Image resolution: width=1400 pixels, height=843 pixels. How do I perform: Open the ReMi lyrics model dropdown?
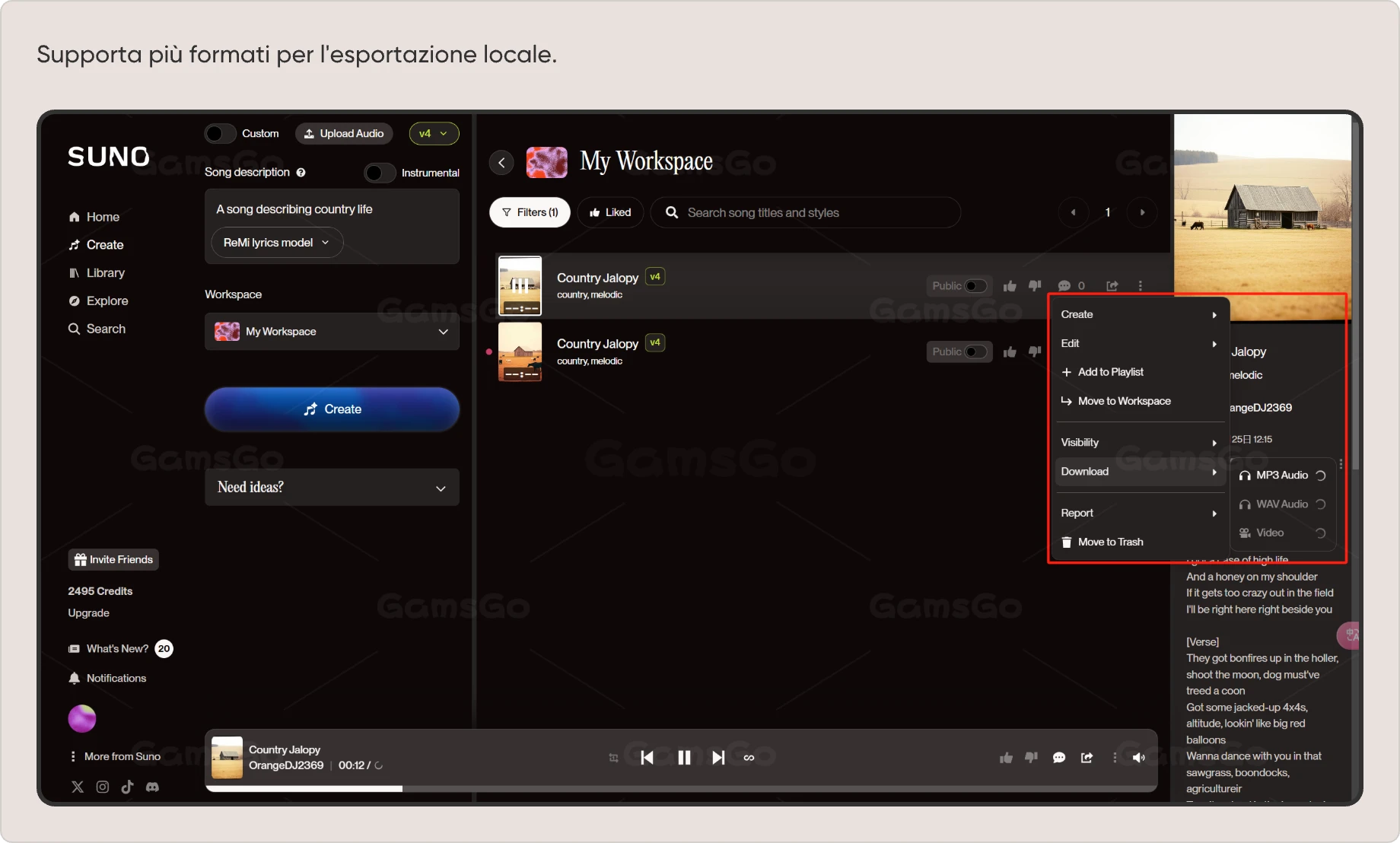pyautogui.click(x=276, y=243)
